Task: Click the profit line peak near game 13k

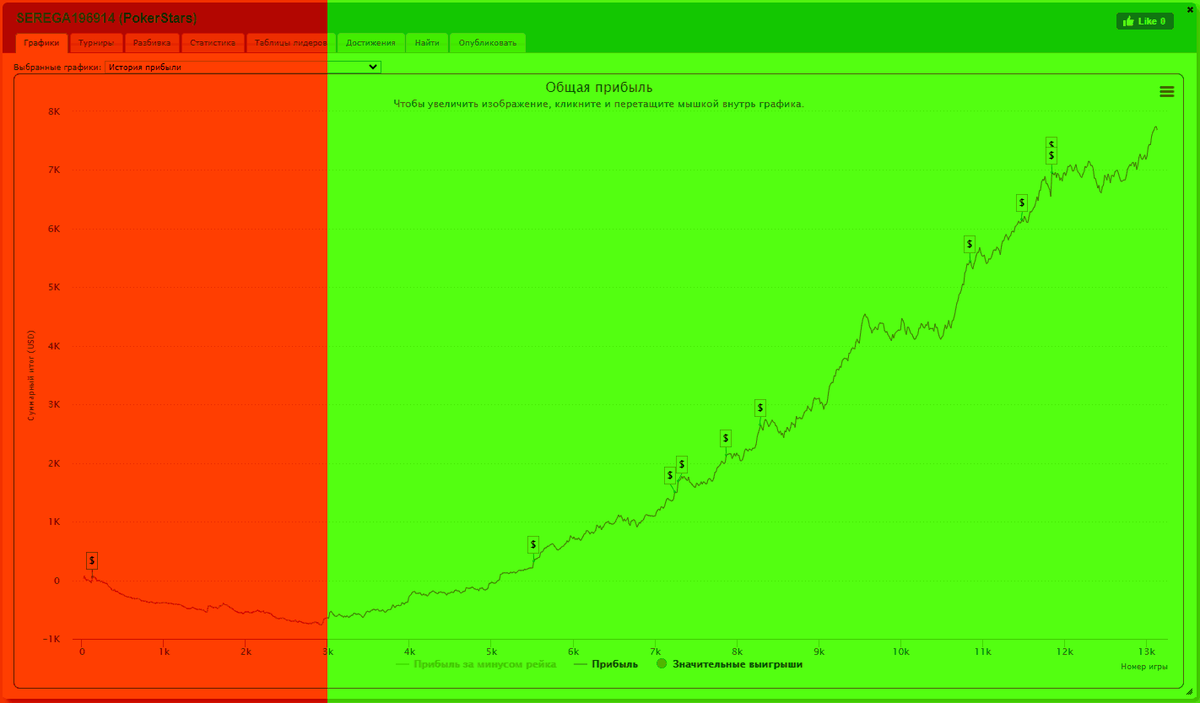Action: 1156,127
